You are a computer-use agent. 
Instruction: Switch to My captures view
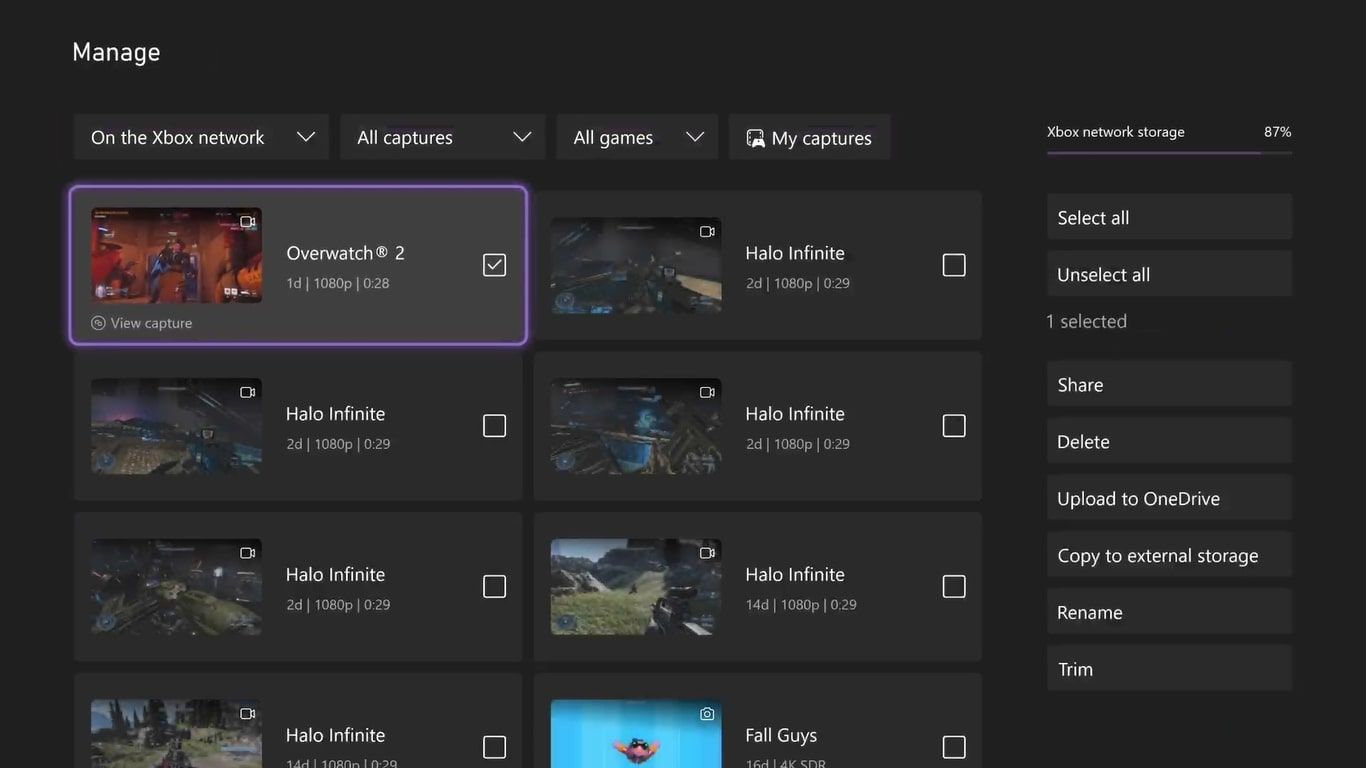point(810,137)
